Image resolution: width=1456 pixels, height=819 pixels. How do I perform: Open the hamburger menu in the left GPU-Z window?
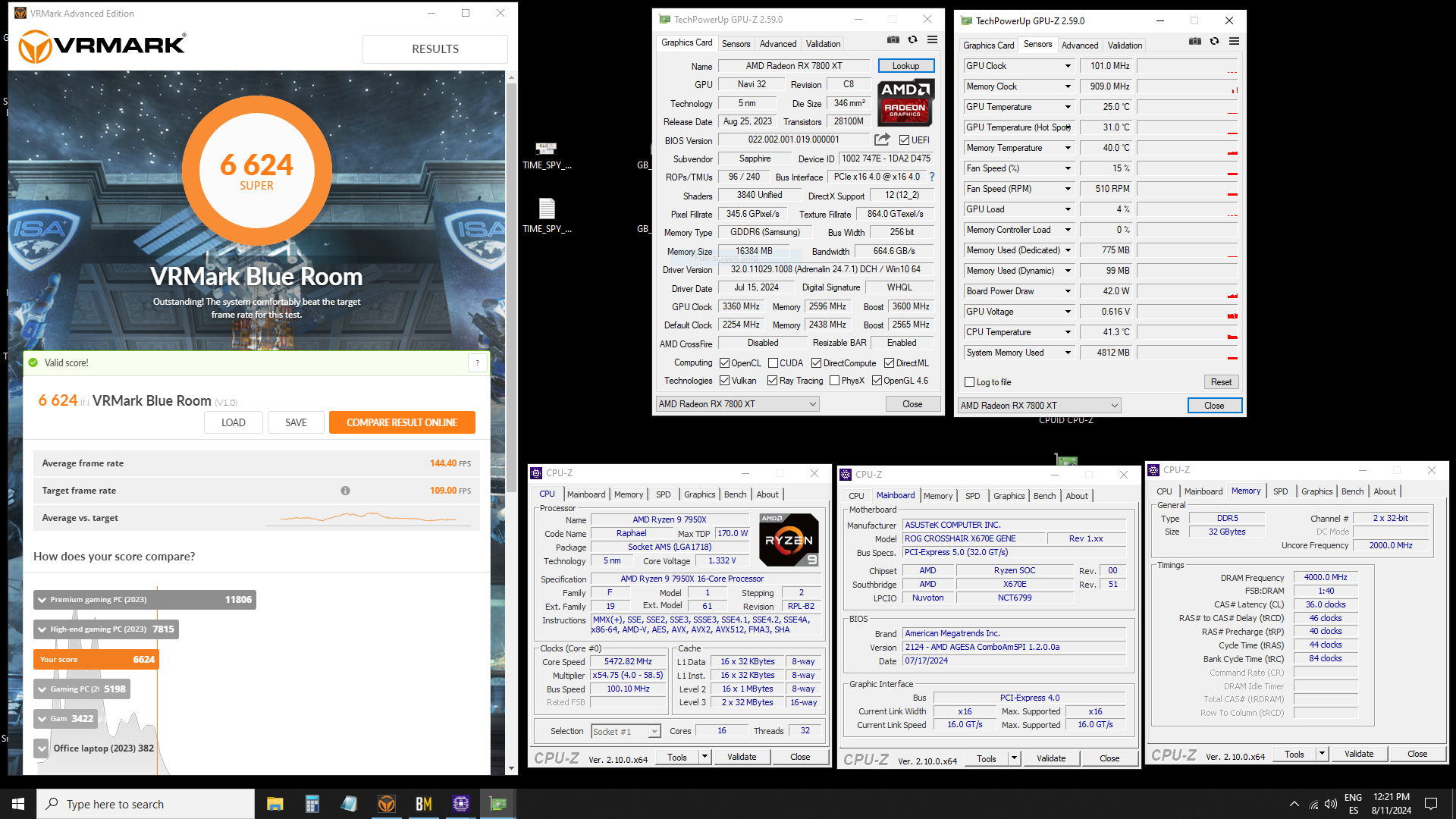point(932,40)
